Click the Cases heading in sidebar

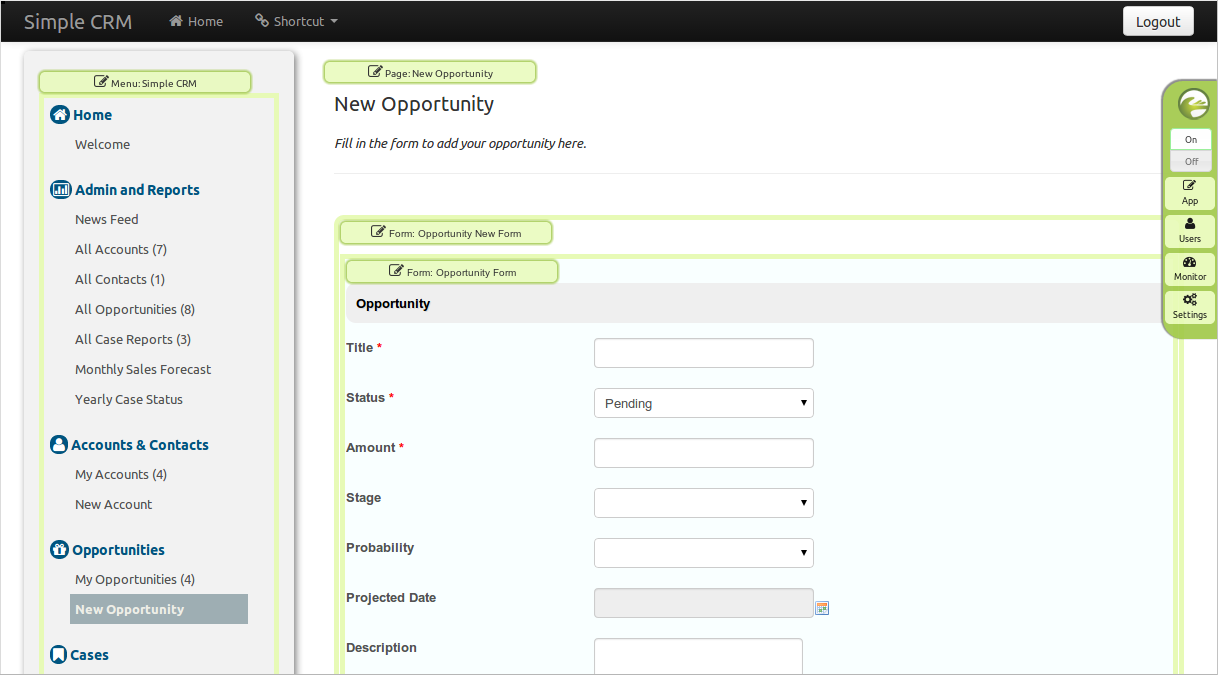(x=89, y=655)
